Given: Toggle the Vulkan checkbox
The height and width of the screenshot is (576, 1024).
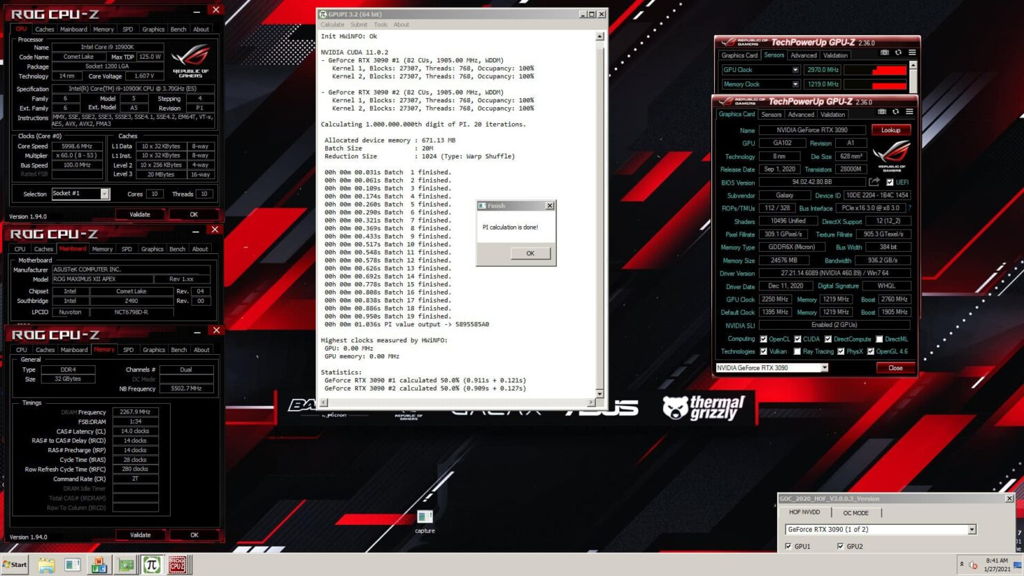Looking at the screenshot, I should click(x=763, y=351).
